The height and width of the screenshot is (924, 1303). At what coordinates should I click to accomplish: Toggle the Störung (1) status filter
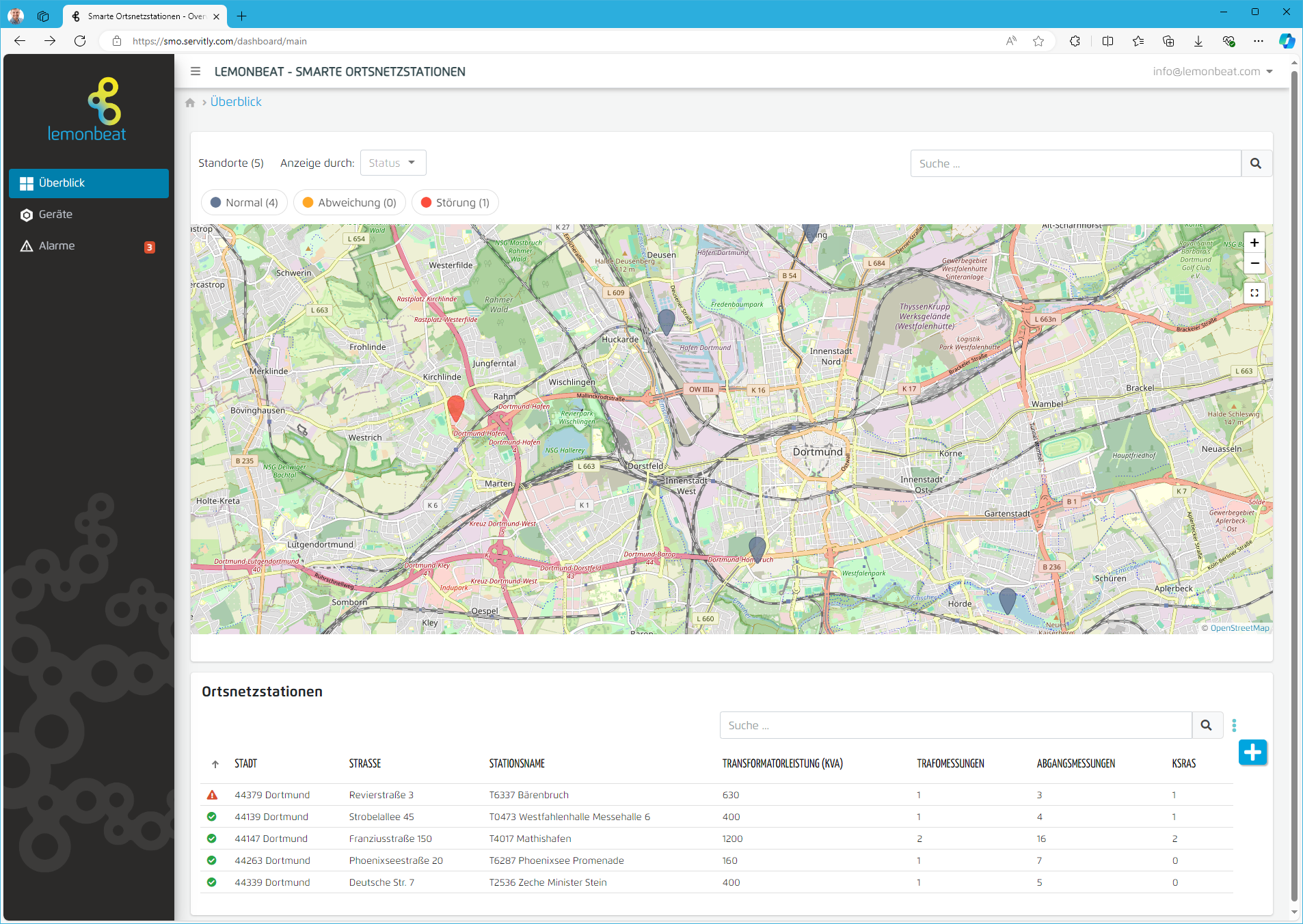pyautogui.click(x=455, y=202)
